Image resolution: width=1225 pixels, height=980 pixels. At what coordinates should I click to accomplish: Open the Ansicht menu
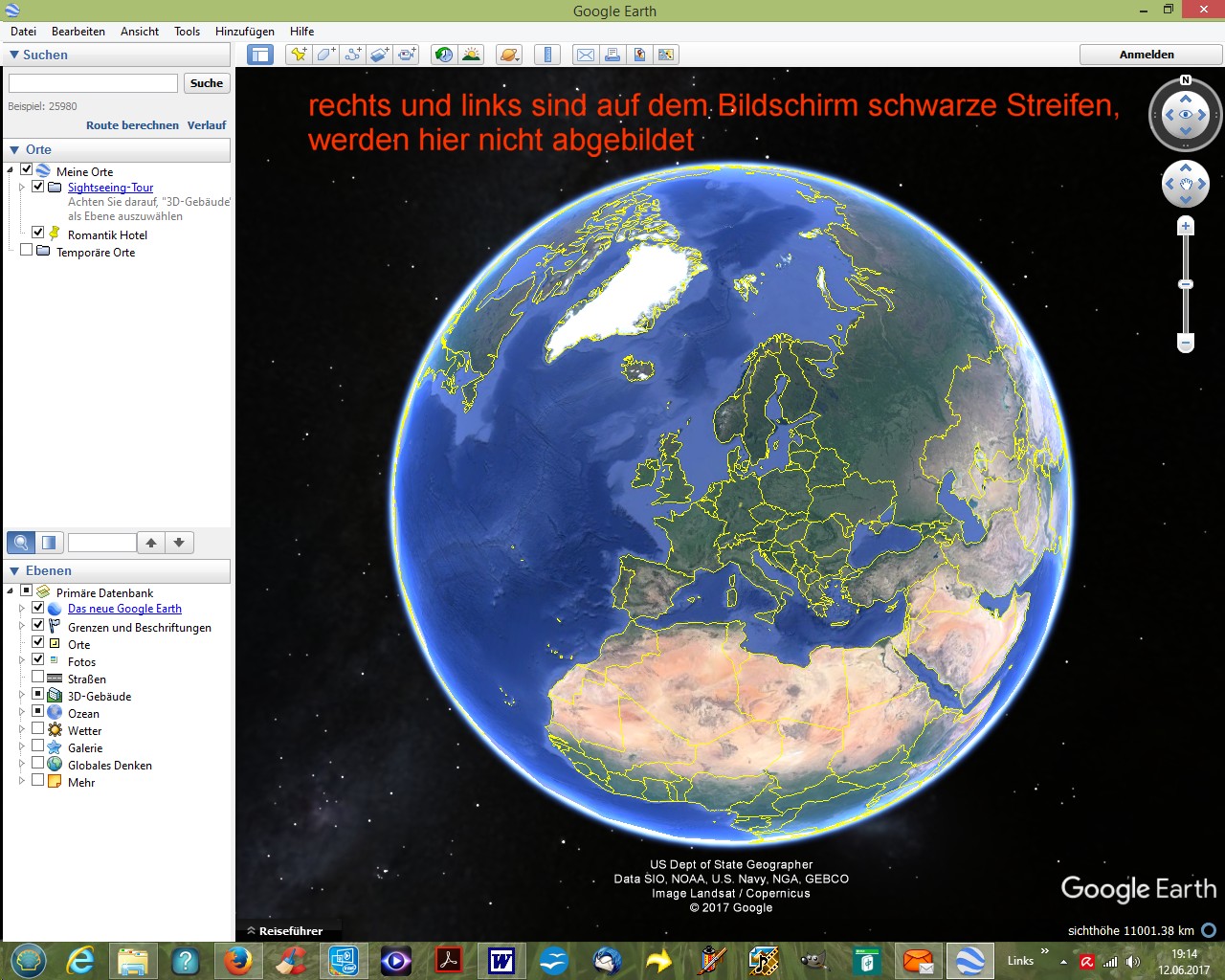[x=140, y=32]
